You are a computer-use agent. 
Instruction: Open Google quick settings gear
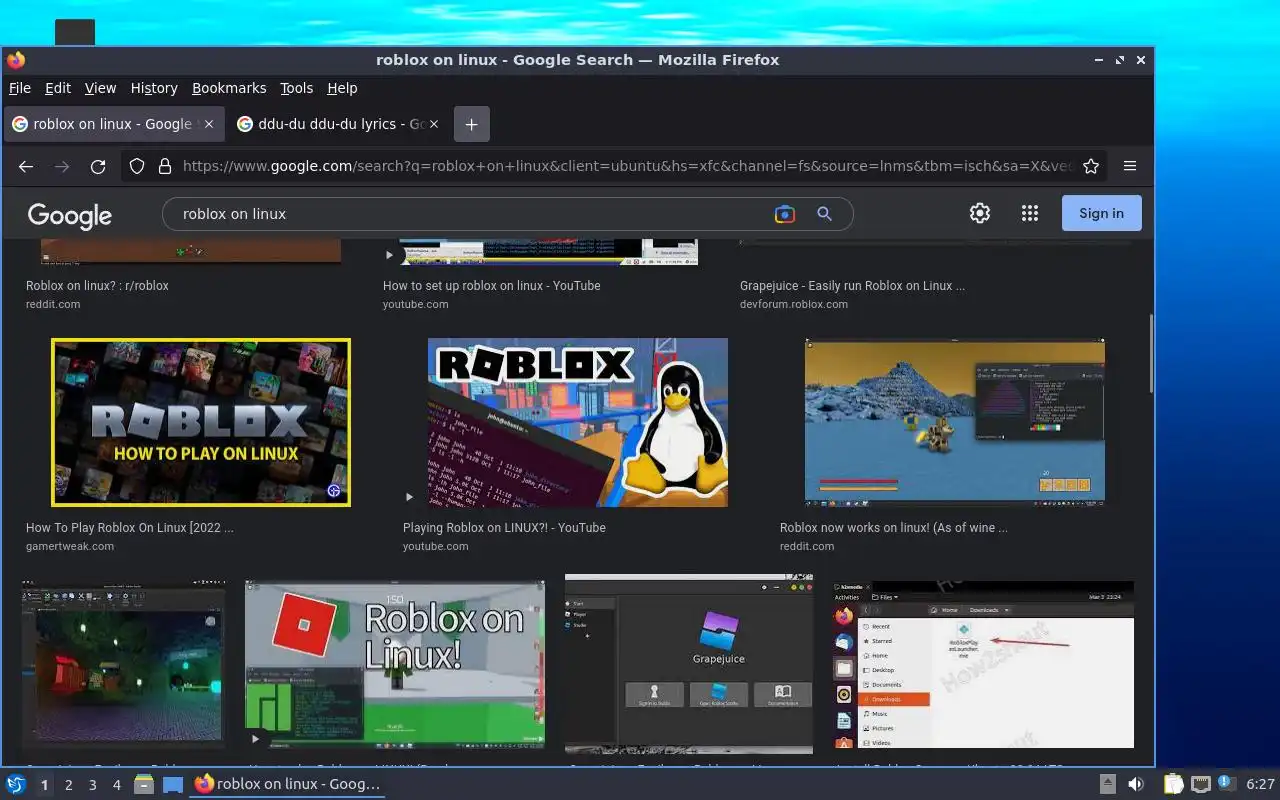point(980,213)
